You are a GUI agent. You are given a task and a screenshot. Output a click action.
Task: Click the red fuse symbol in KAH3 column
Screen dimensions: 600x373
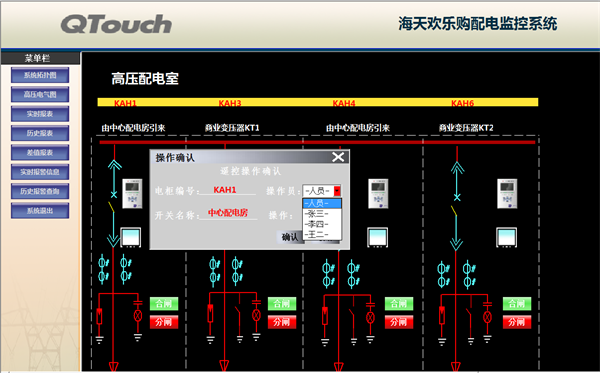point(210,313)
